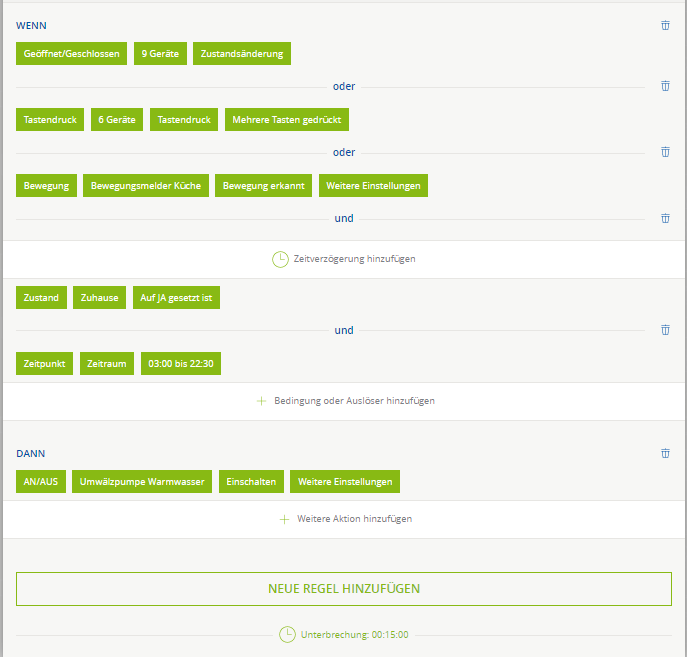Toggle the 'und' operator above Zeitpunkt row
Screen dimensions: 687x657
[x=344, y=331]
